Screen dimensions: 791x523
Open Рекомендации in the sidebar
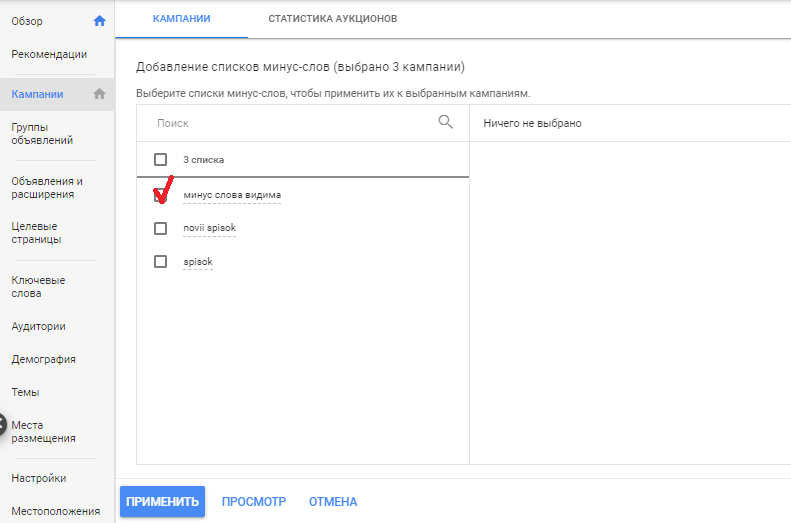pyautogui.click(x=49, y=54)
